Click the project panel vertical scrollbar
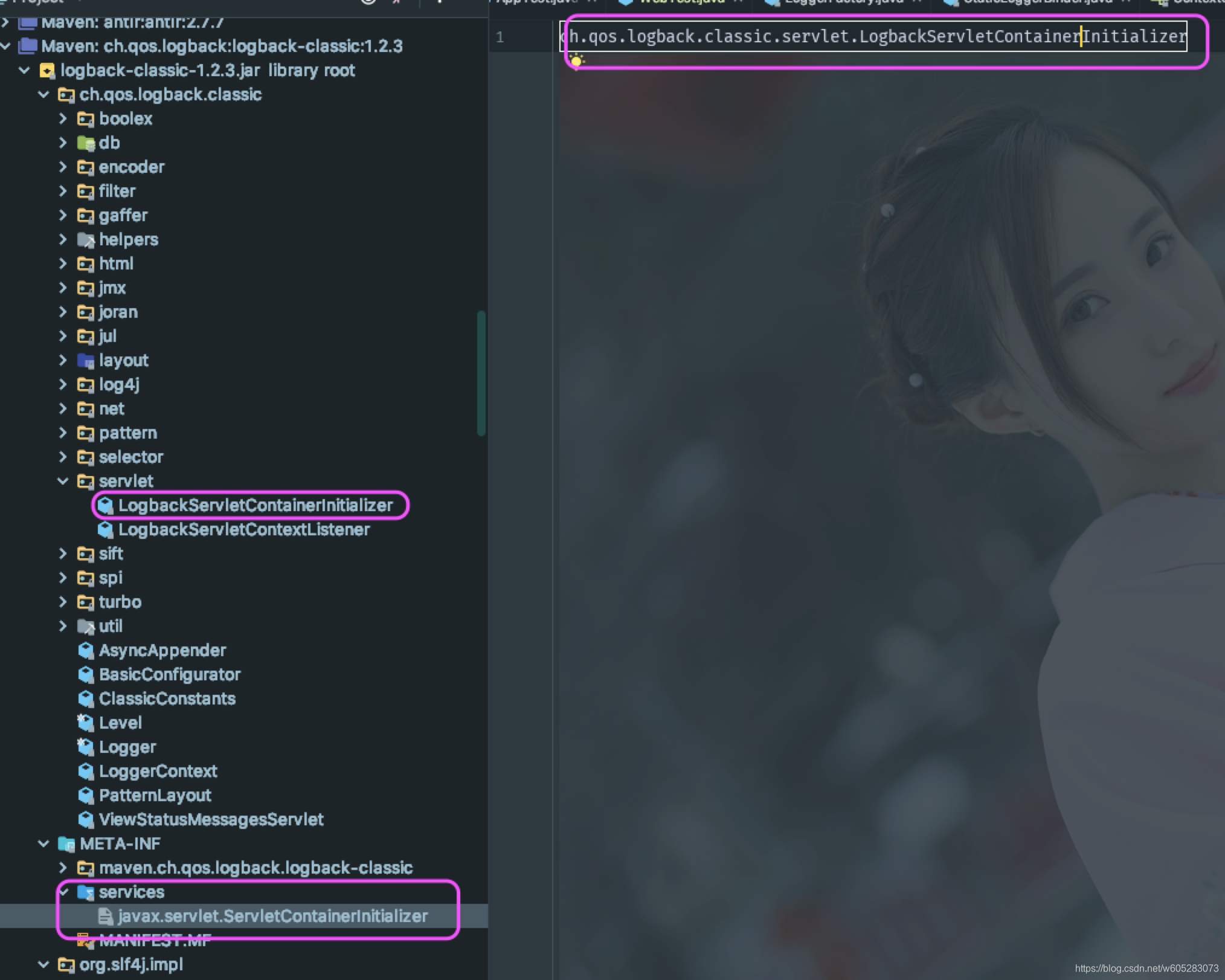The width and height of the screenshot is (1225, 980). point(481,373)
